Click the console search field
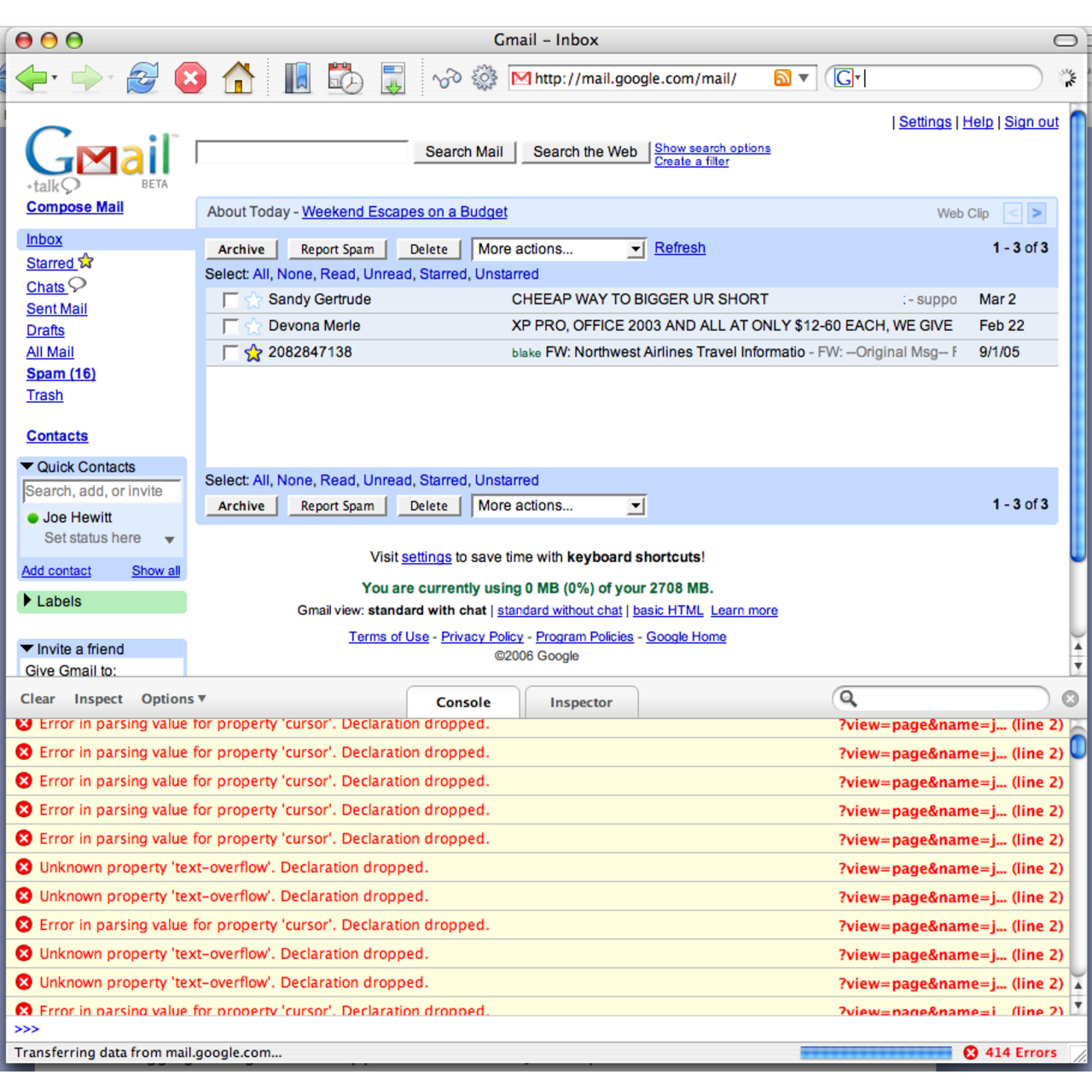 (941, 699)
